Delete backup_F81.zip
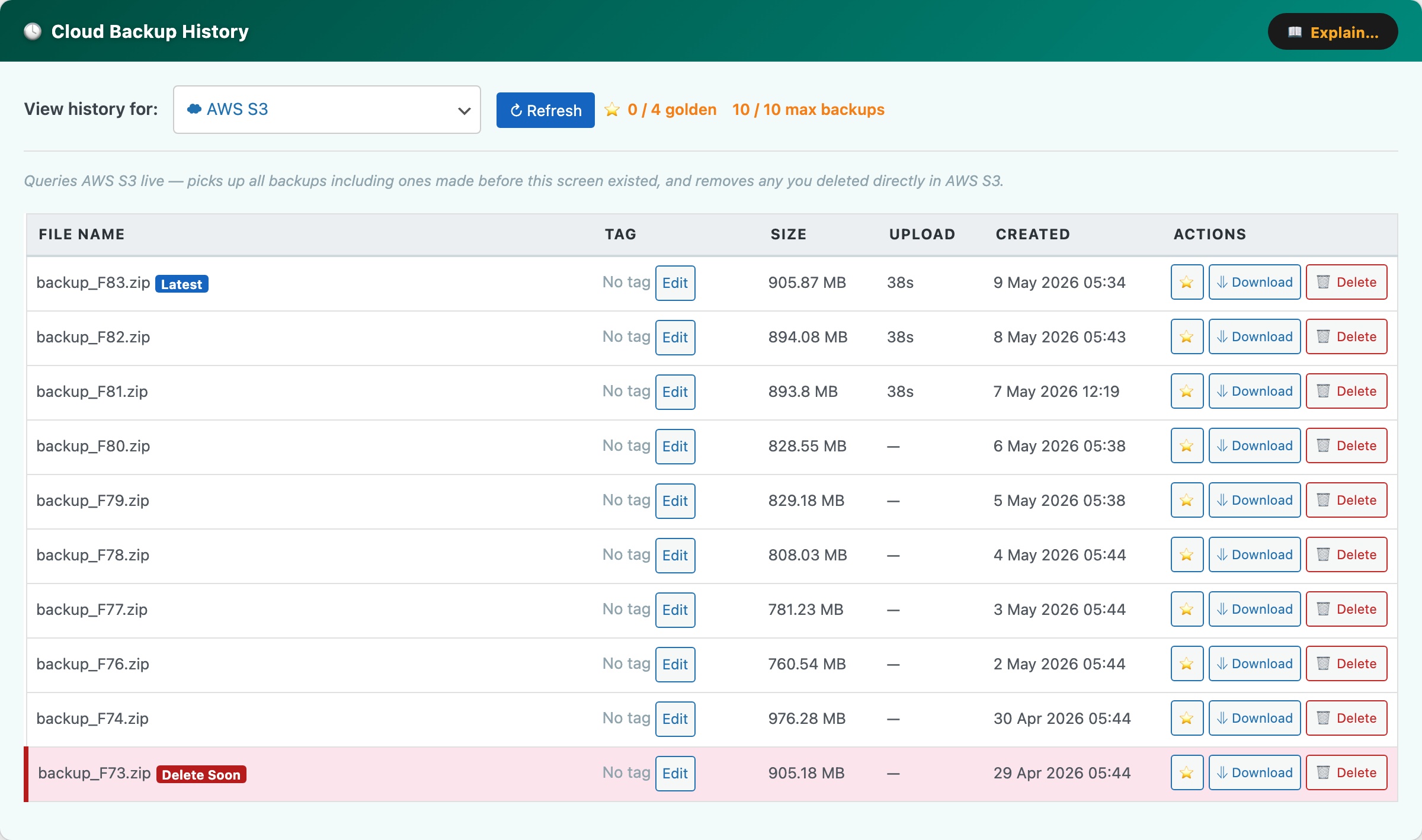Viewport: 1422px width, 840px height. 1347,392
